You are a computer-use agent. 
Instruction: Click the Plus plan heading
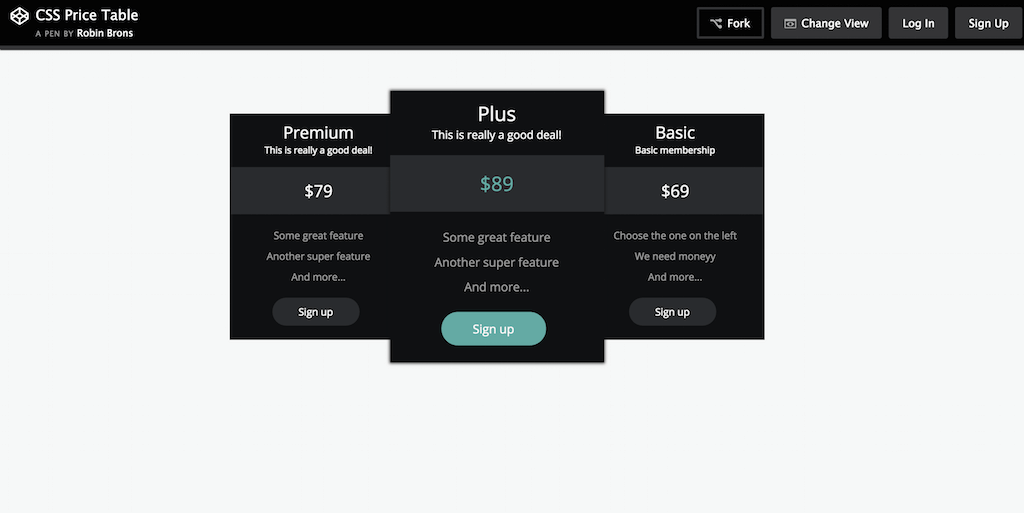click(497, 114)
